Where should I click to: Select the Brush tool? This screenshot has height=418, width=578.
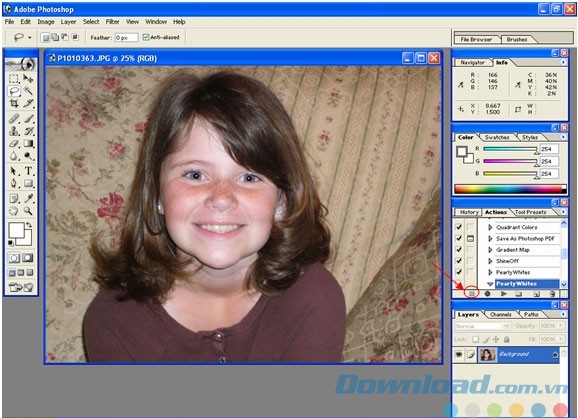coord(28,119)
